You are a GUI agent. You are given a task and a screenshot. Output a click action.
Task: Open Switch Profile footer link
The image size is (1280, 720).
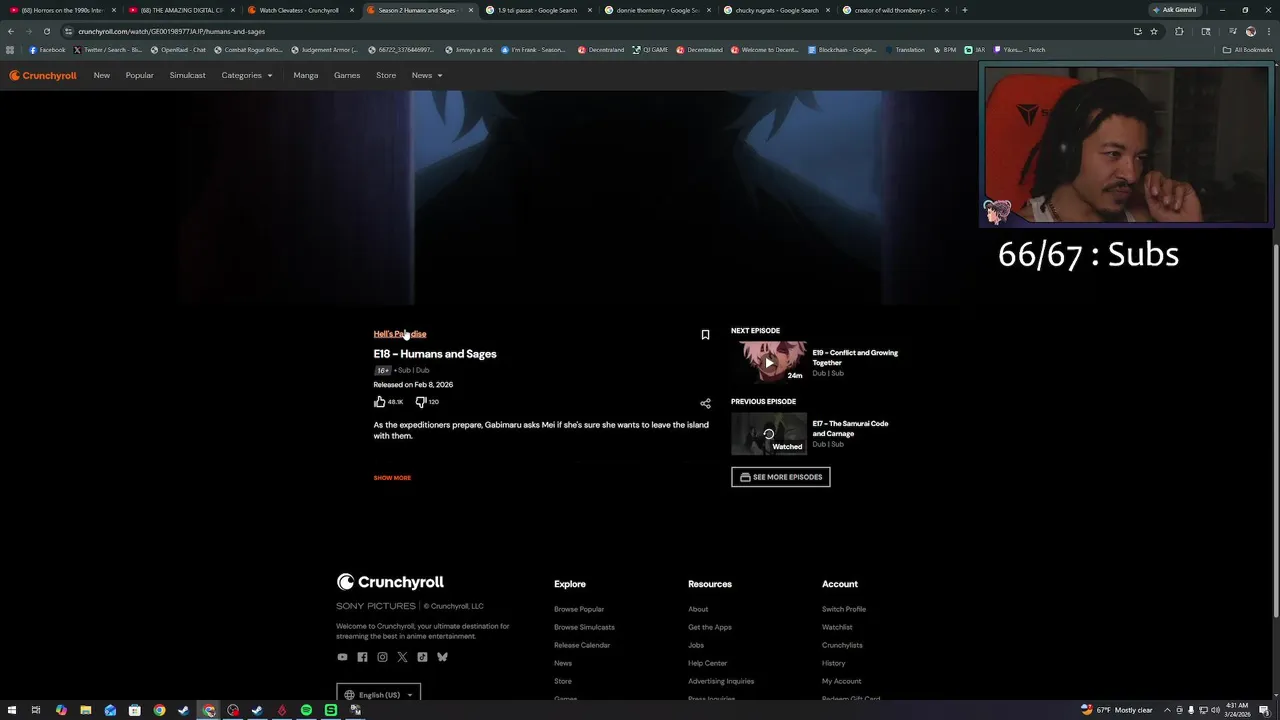click(844, 609)
